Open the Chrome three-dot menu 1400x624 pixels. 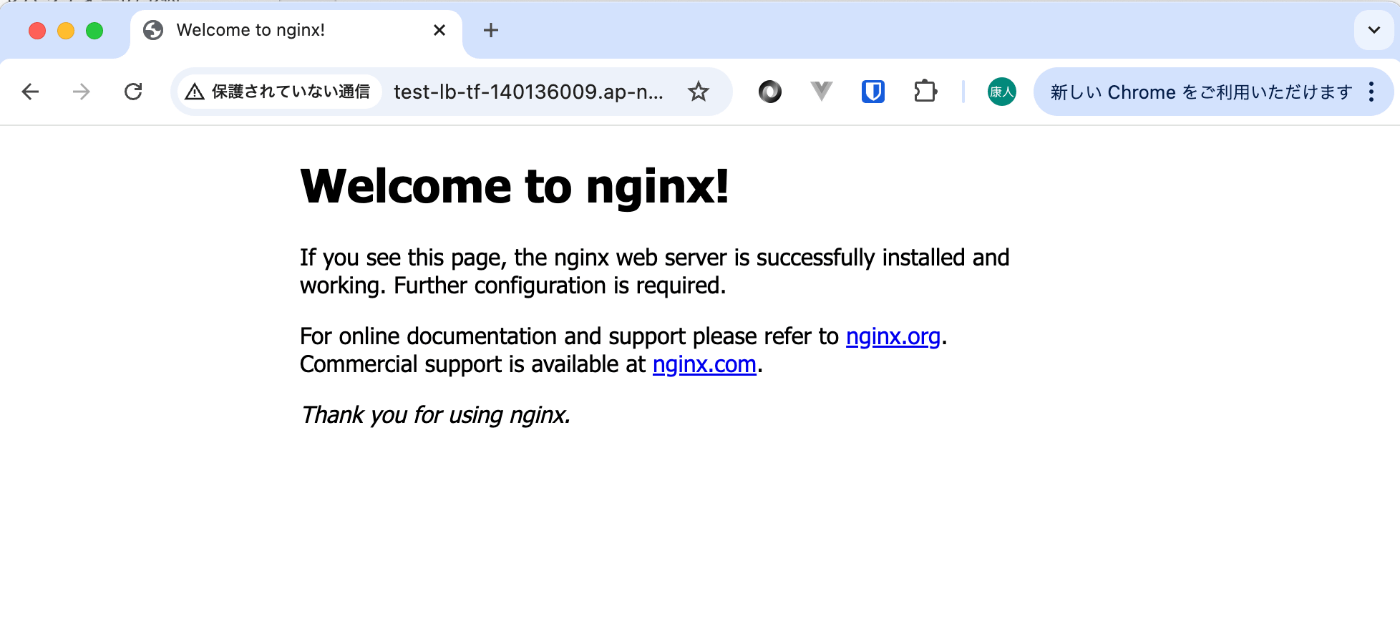[x=1371, y=92]
